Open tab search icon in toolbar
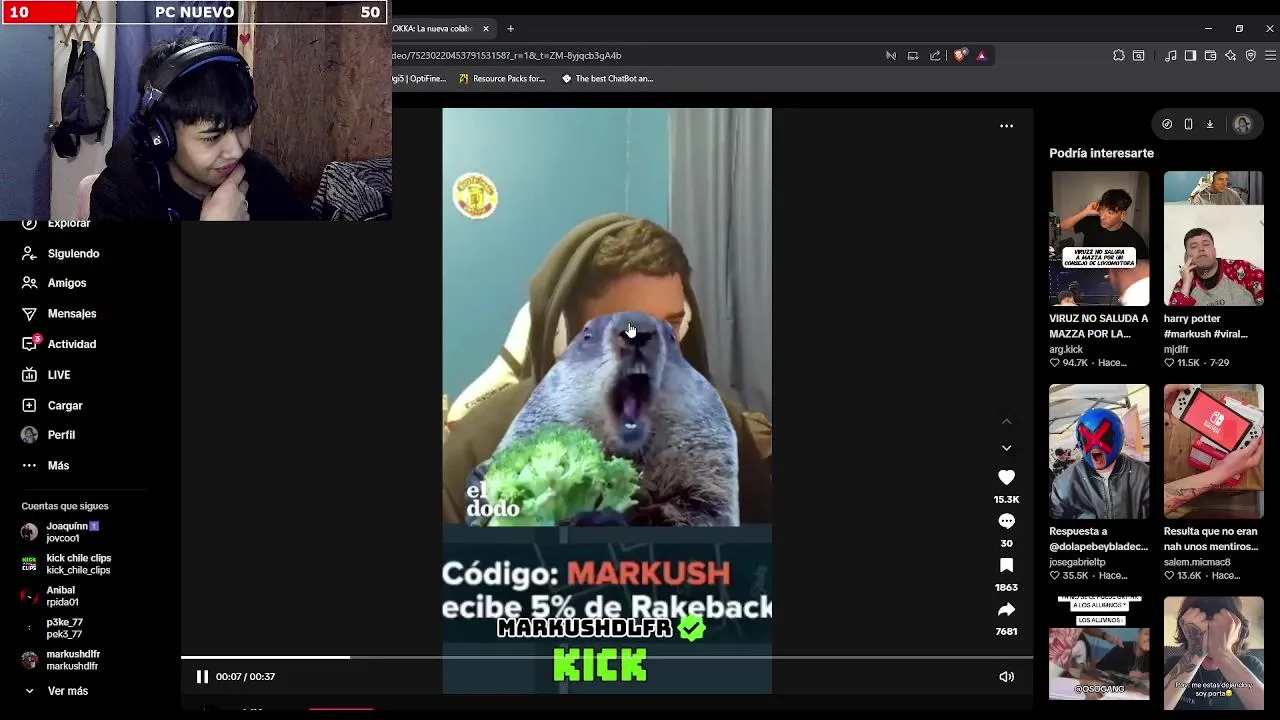 pos(1138,56)
